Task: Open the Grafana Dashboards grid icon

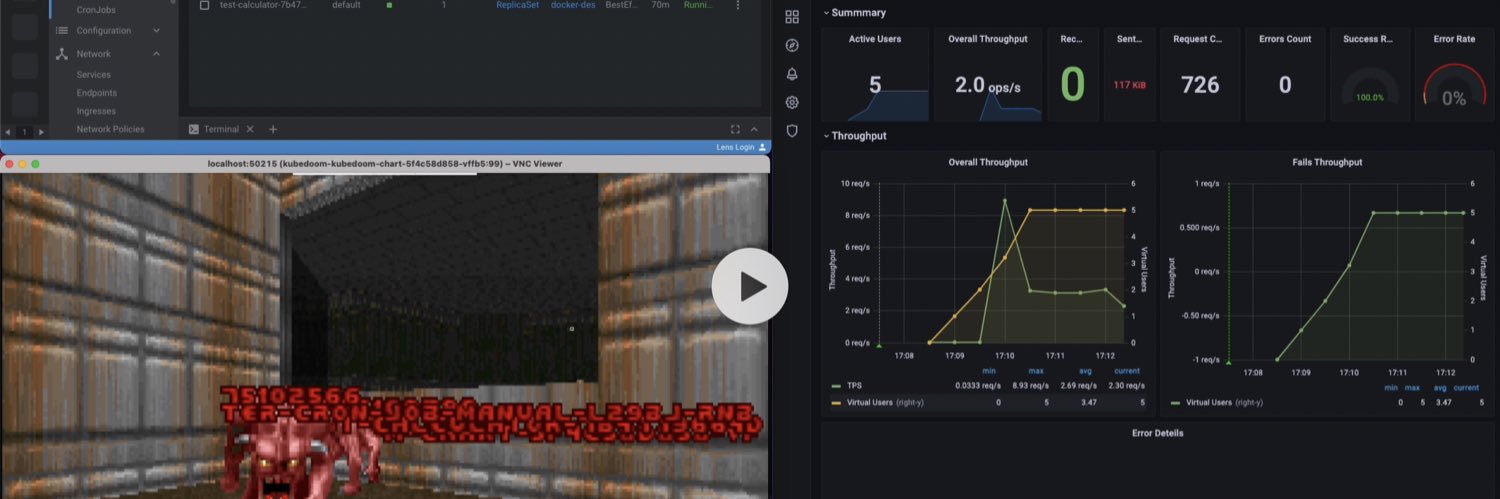Action: point(792,17)
